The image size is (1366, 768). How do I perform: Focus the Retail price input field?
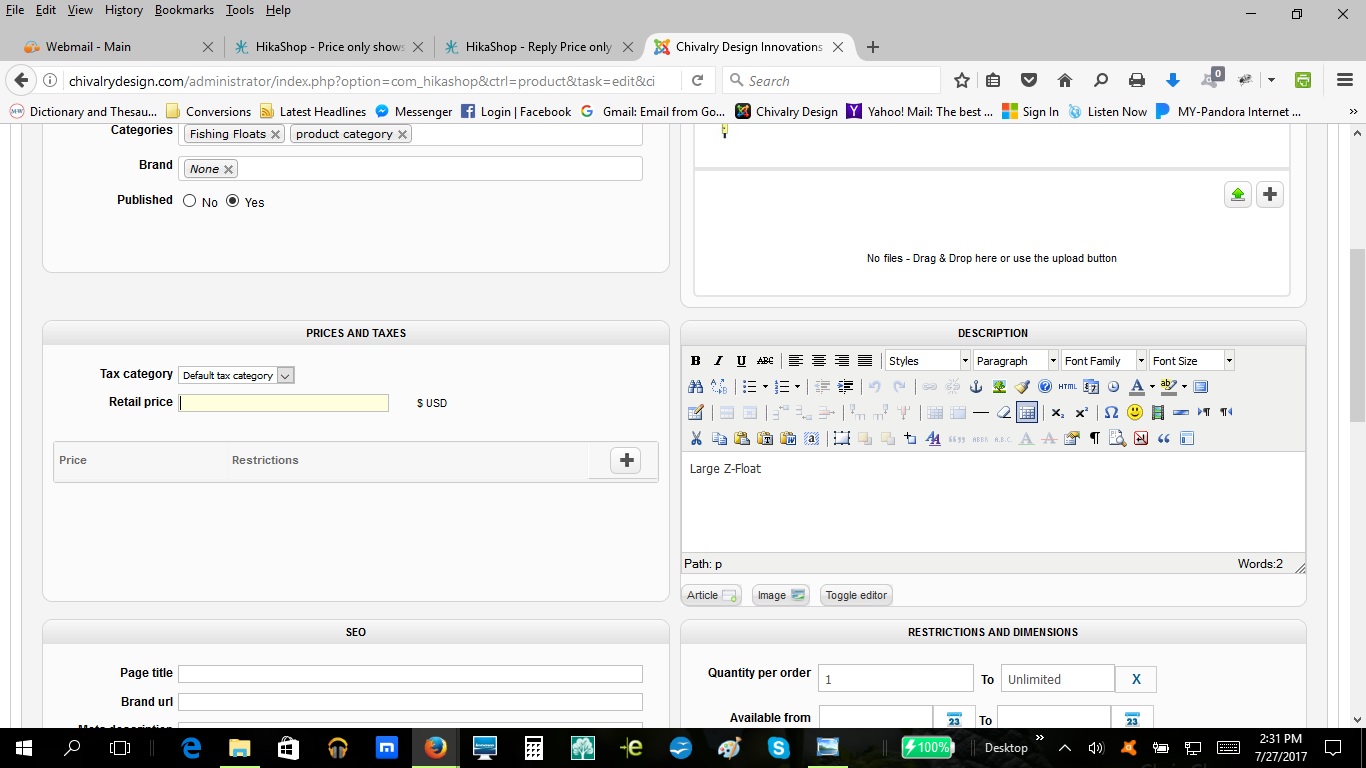(284, 403)
